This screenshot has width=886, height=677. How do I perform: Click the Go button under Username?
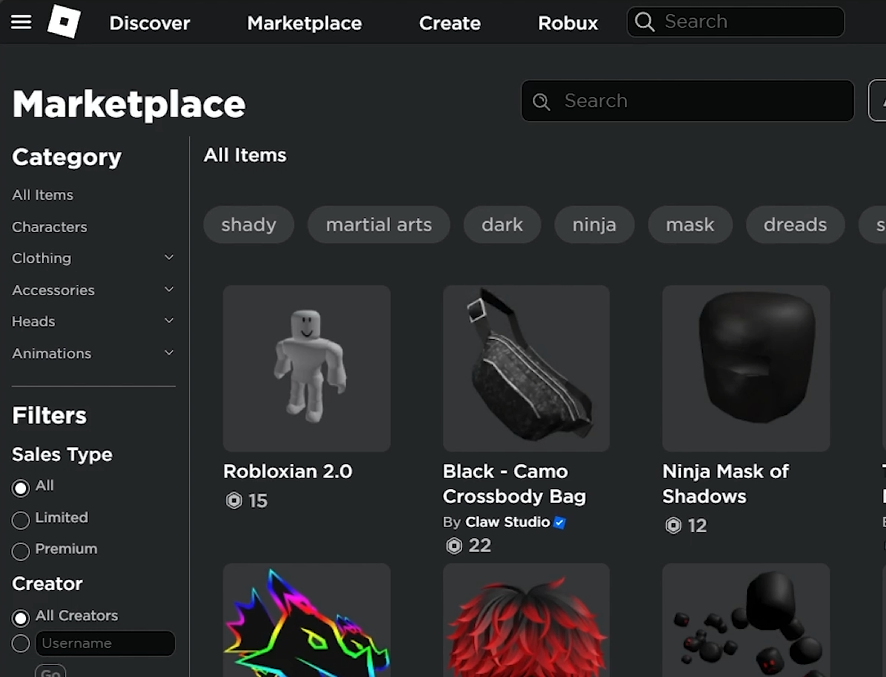click(x=50, y=671)
